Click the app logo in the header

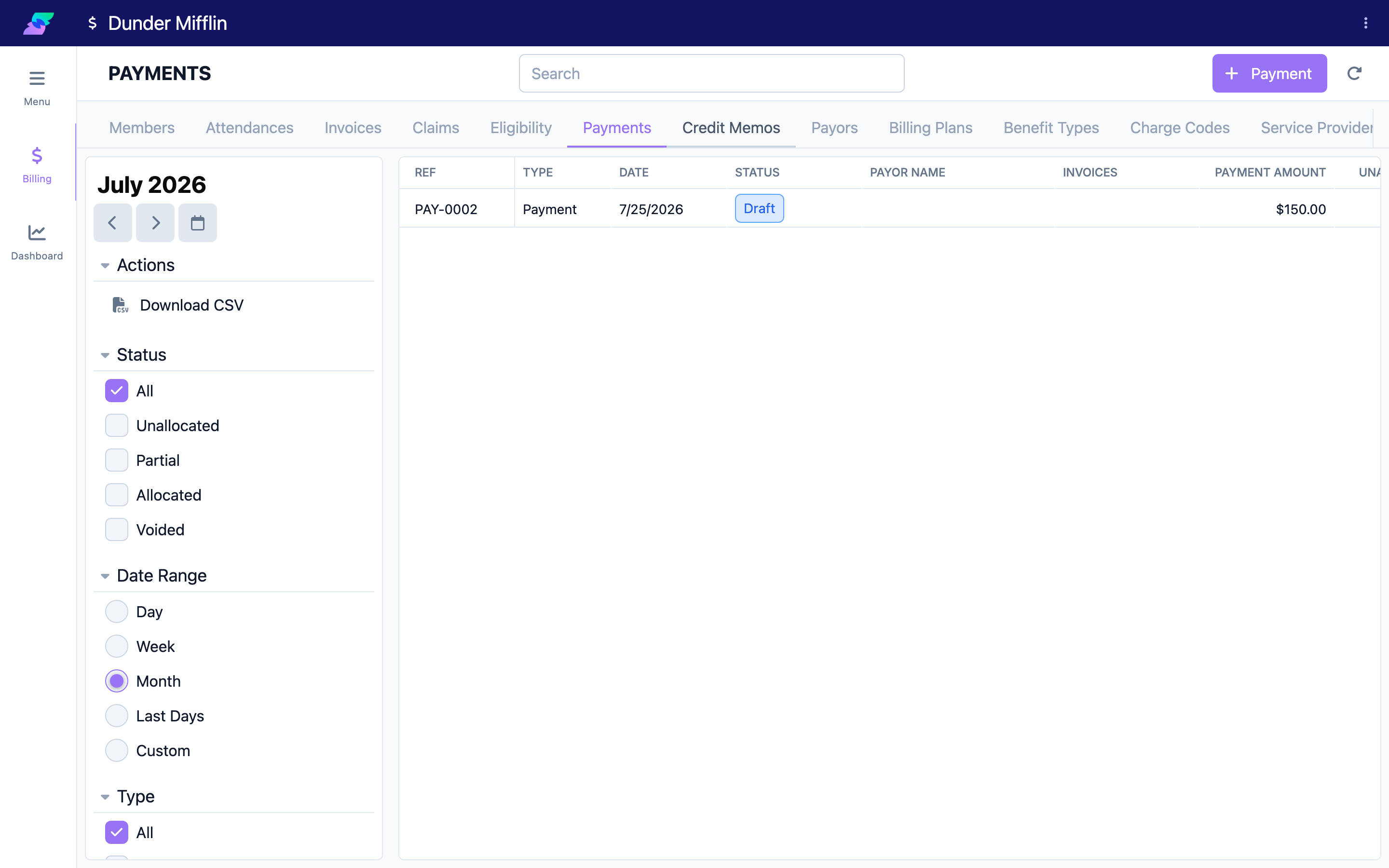pyautogui.click(x=39, y=23)
